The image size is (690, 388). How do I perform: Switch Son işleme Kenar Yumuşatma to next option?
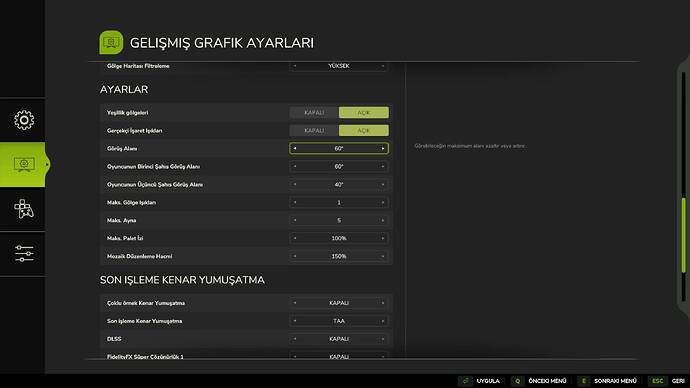[x=383, y=321]
